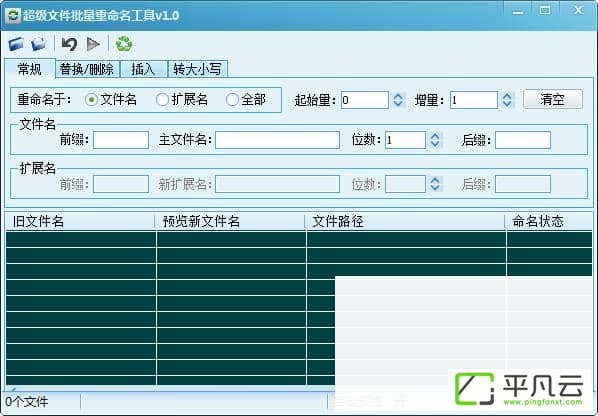Click the 文件名 后缀 input field
598x416 pixels.
pos(523,140)
